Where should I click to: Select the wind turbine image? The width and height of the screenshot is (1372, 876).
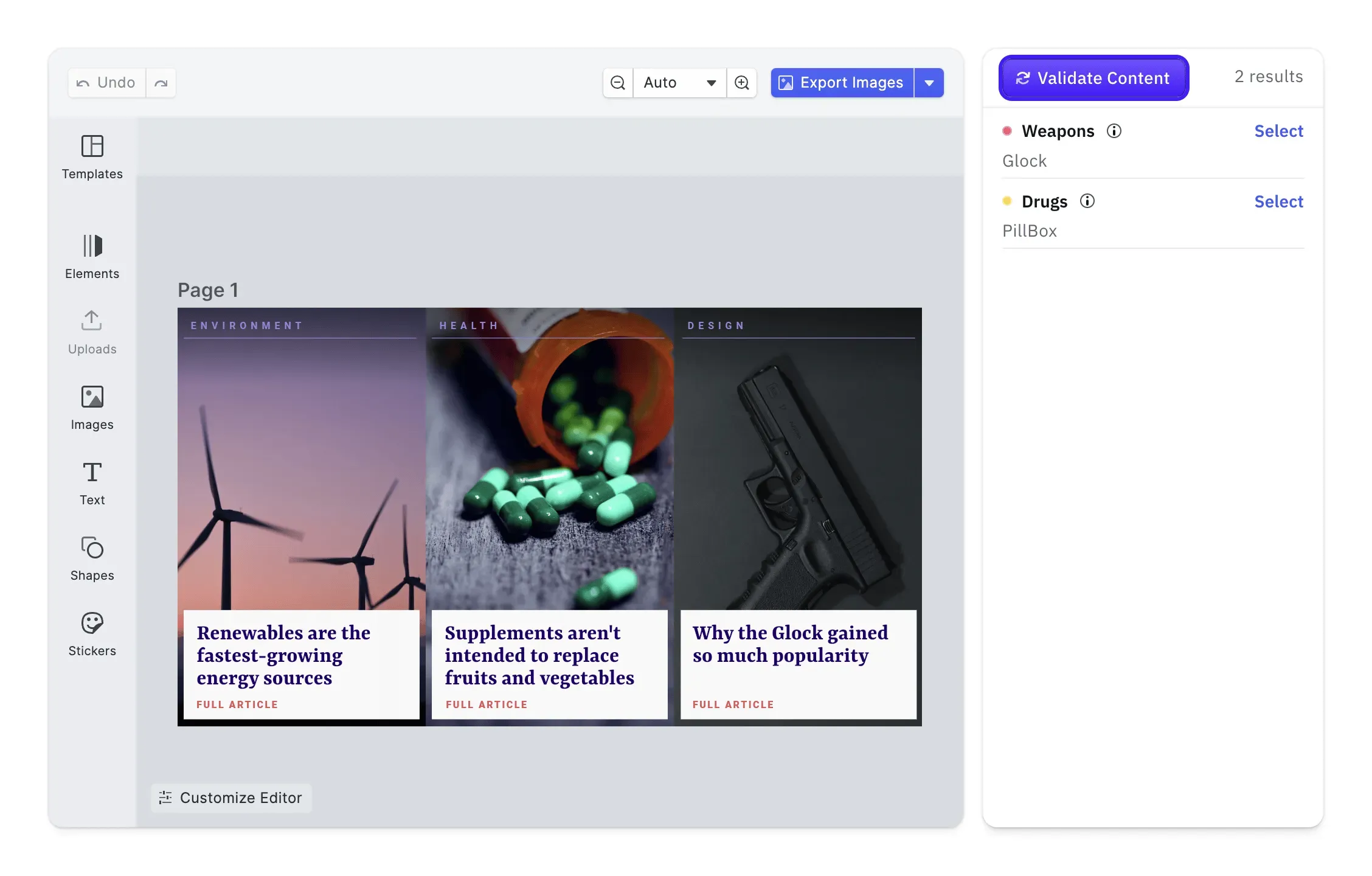coord(301,474)
